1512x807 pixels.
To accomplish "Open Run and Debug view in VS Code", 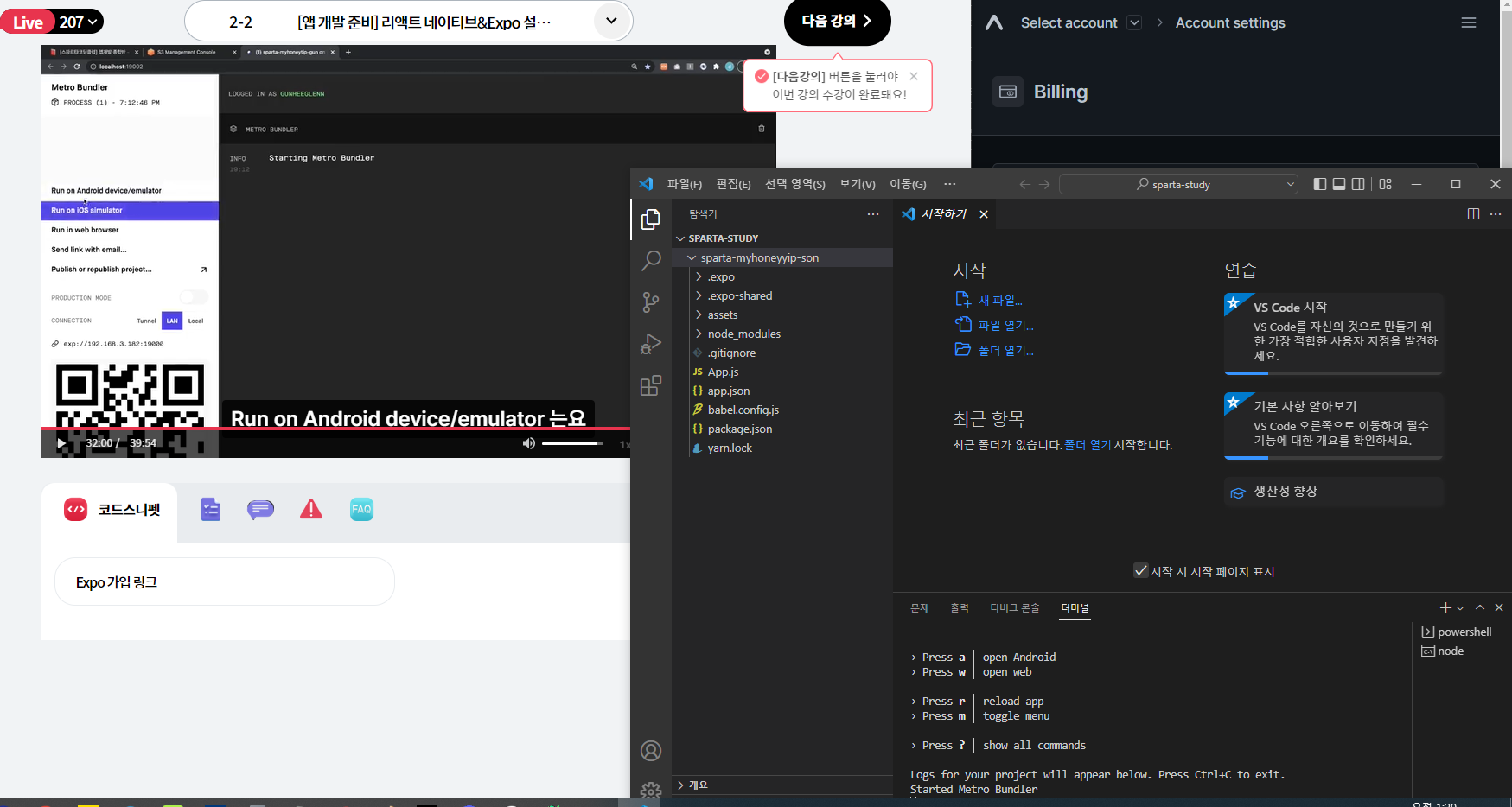I will pos(651,344).
